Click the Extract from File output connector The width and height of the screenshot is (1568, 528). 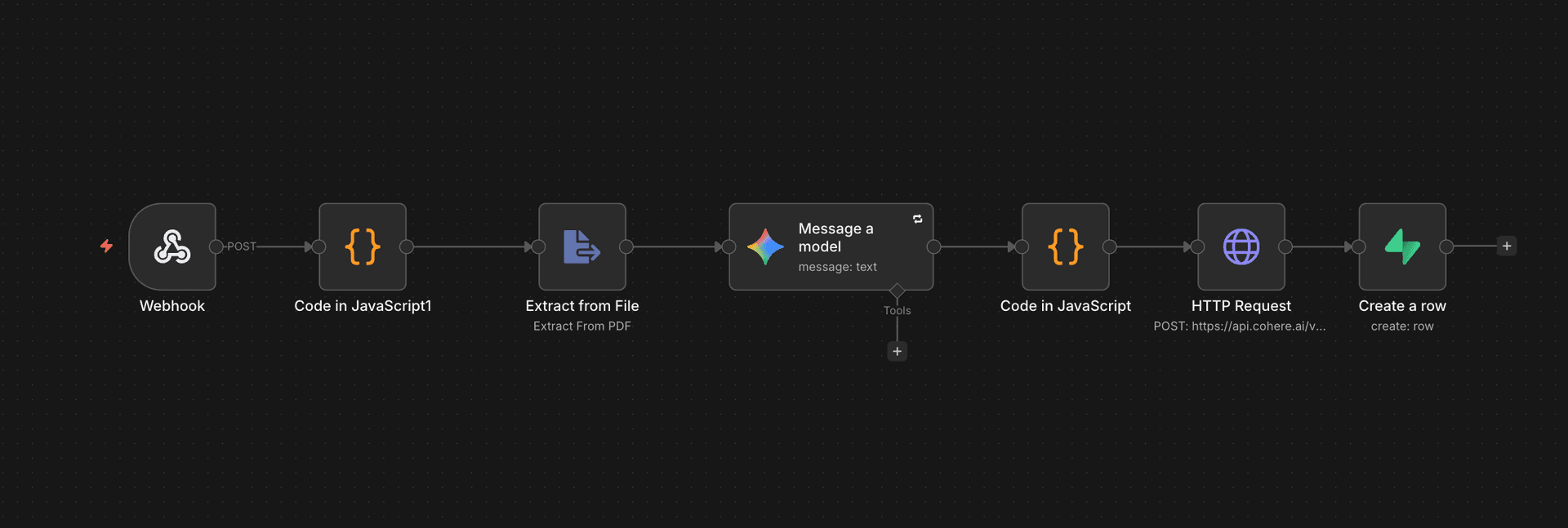click(626, 246)
